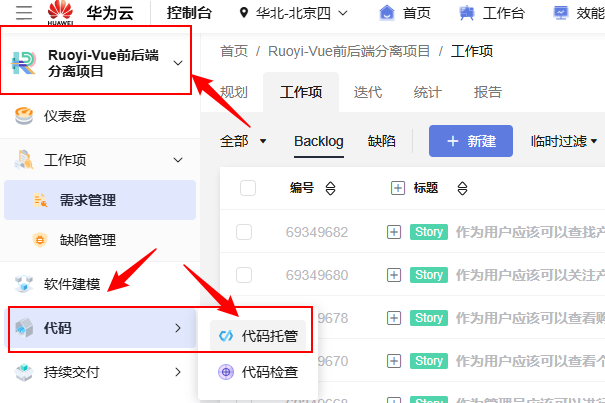605x403 pixels.
Task: Click the 工作项 sidebar icon
Action: 24,160
